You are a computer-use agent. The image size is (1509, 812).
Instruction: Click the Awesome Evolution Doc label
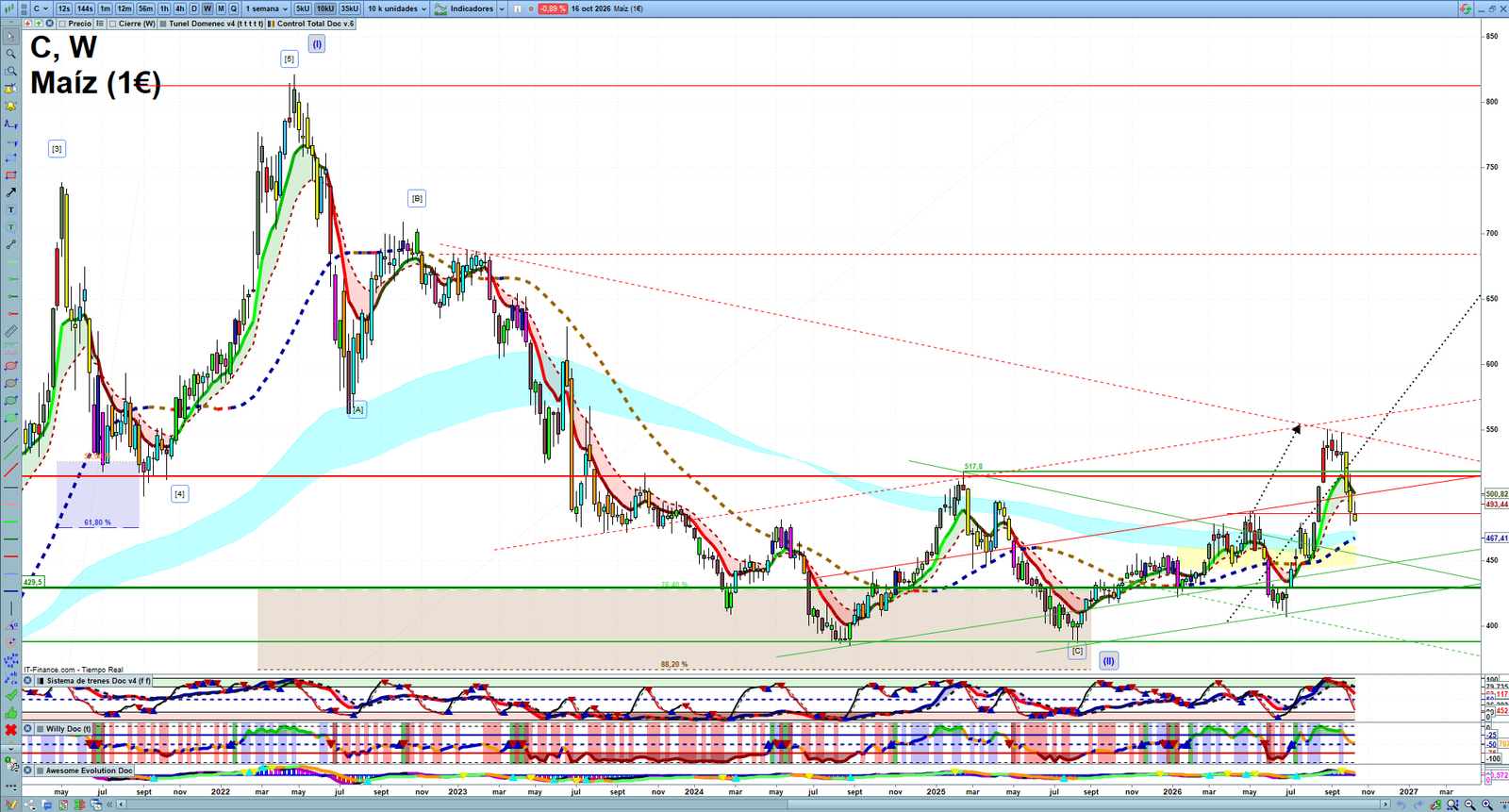coord(90,771)
